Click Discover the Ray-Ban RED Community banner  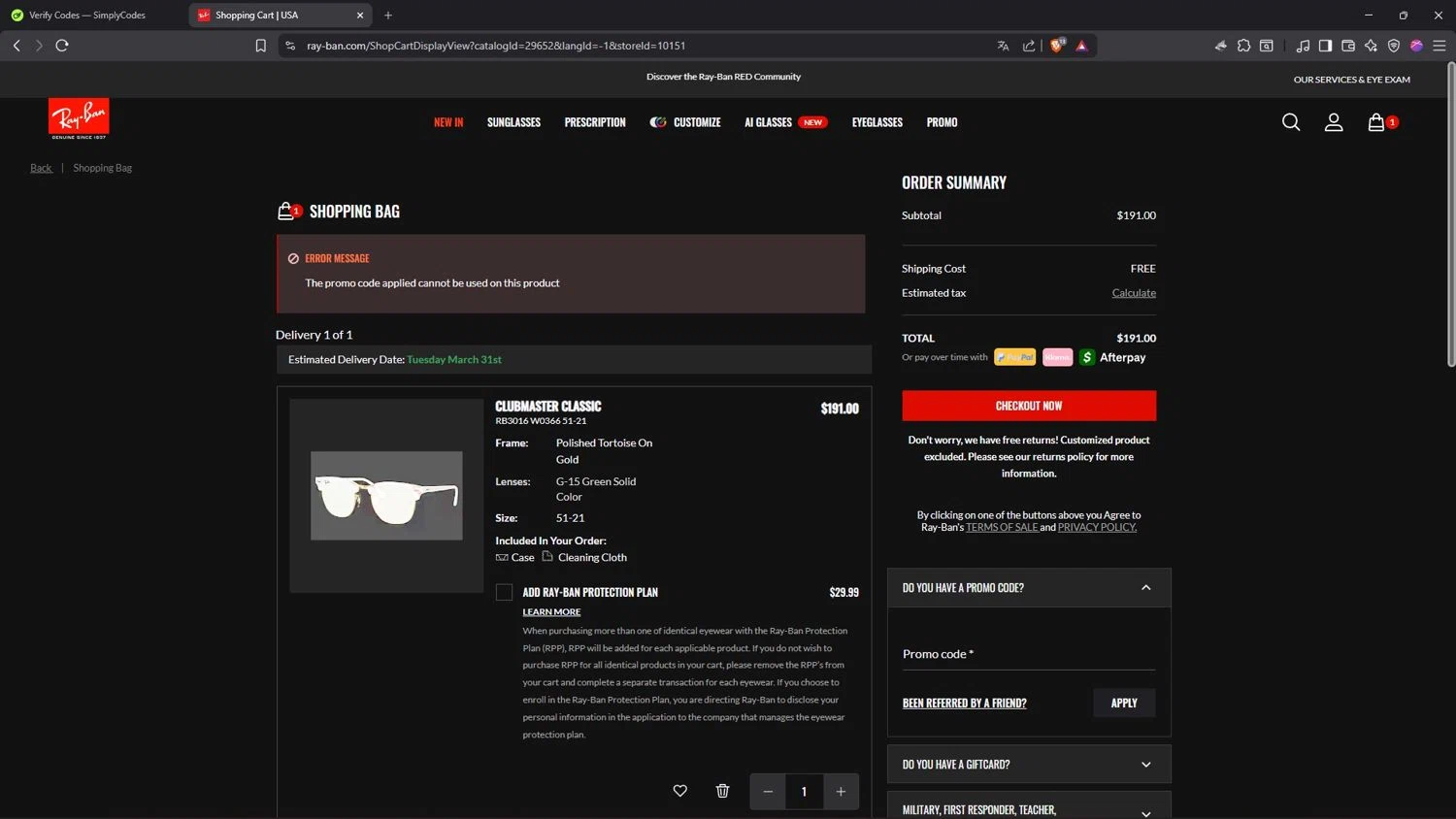click(723, 77)
